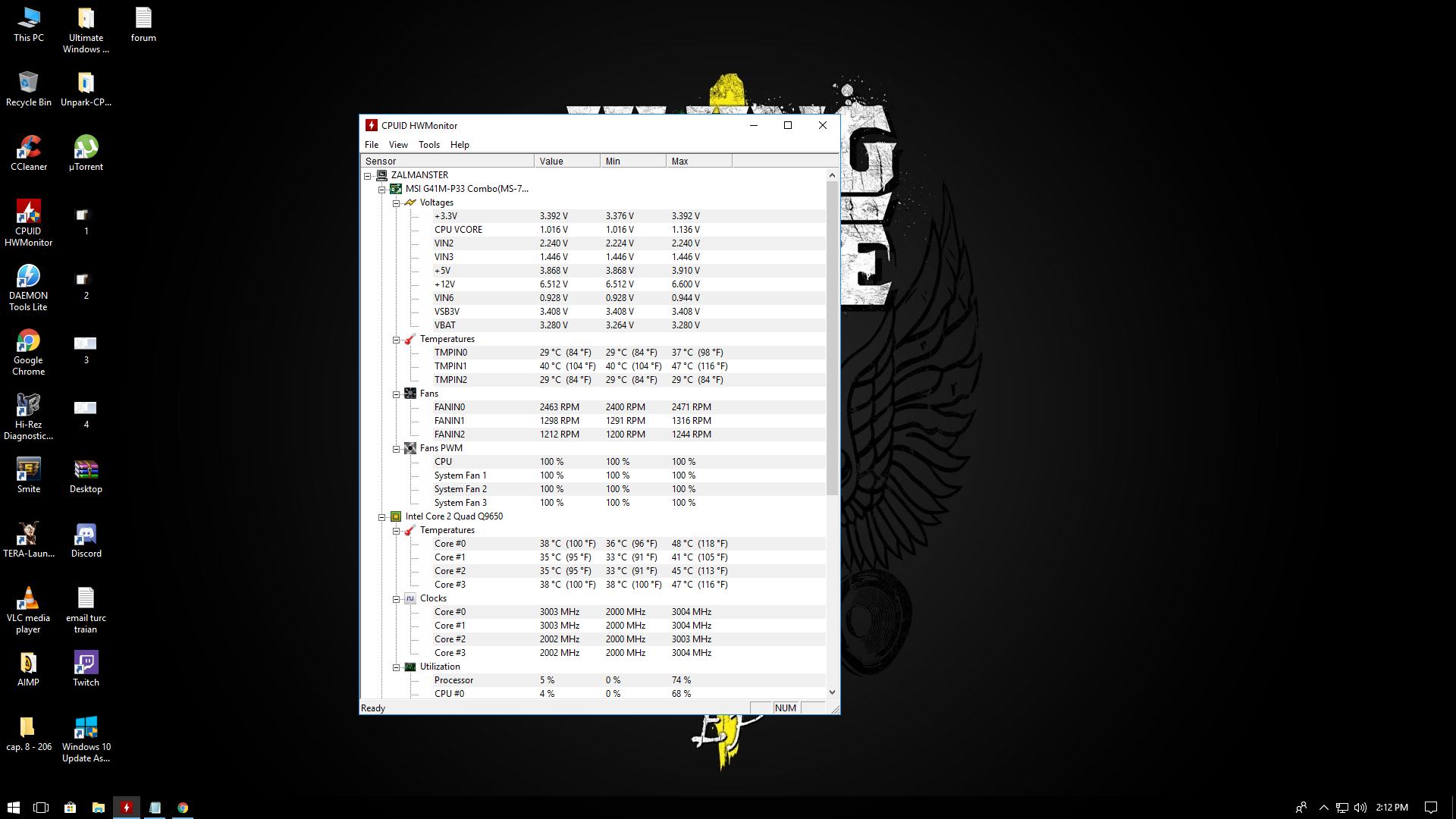
Task: Click the scroll down arrow in HWMonitor
Action: (832, 692)
